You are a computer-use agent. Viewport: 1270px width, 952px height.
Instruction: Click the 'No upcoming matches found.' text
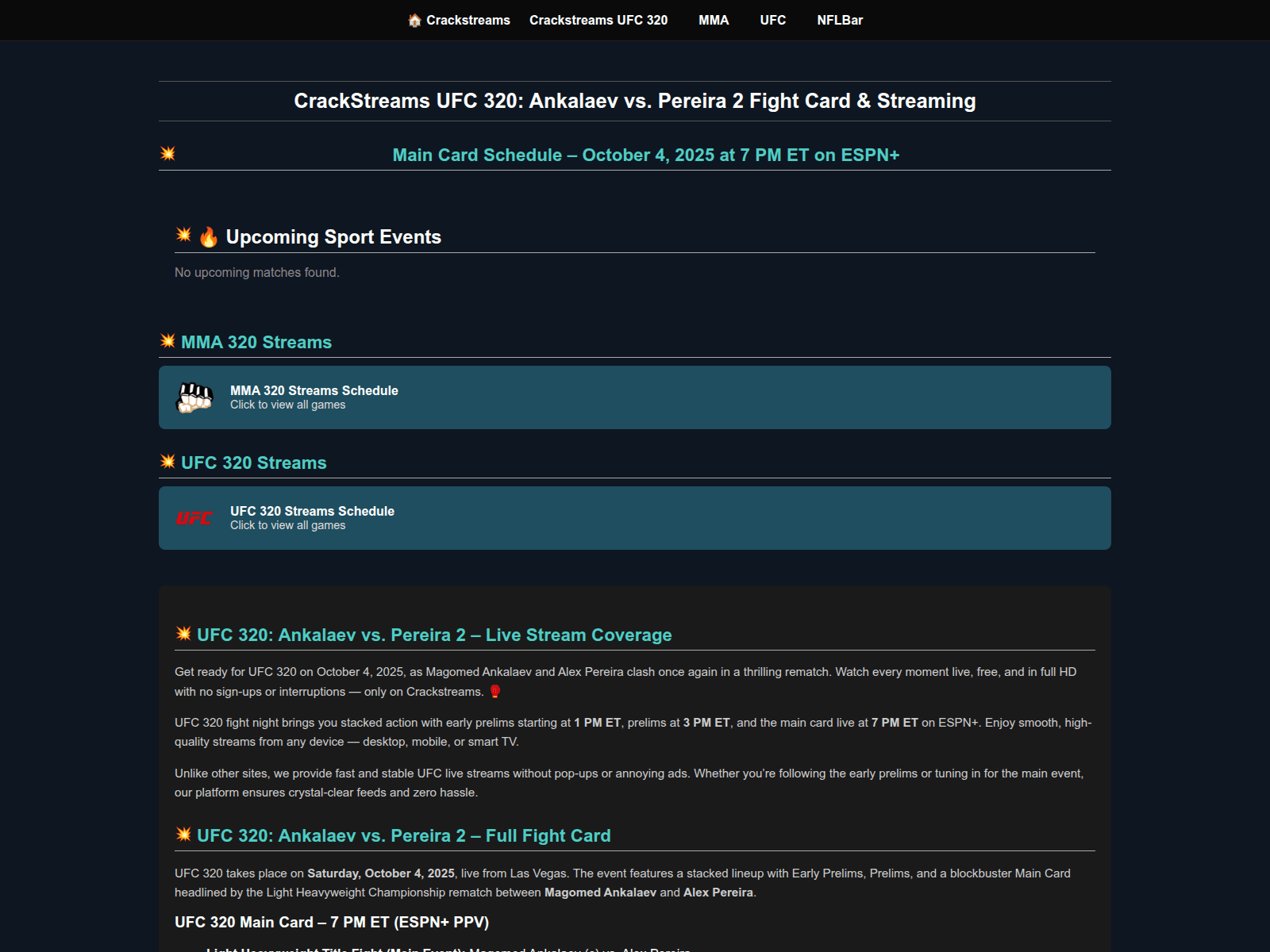[x=257, y=272]
